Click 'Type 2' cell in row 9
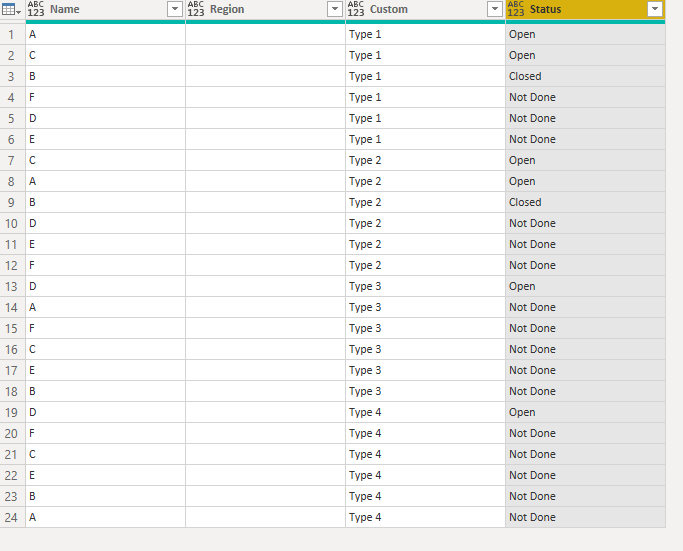The height and width of the screenshot is (551, 683). coord(425,203)
